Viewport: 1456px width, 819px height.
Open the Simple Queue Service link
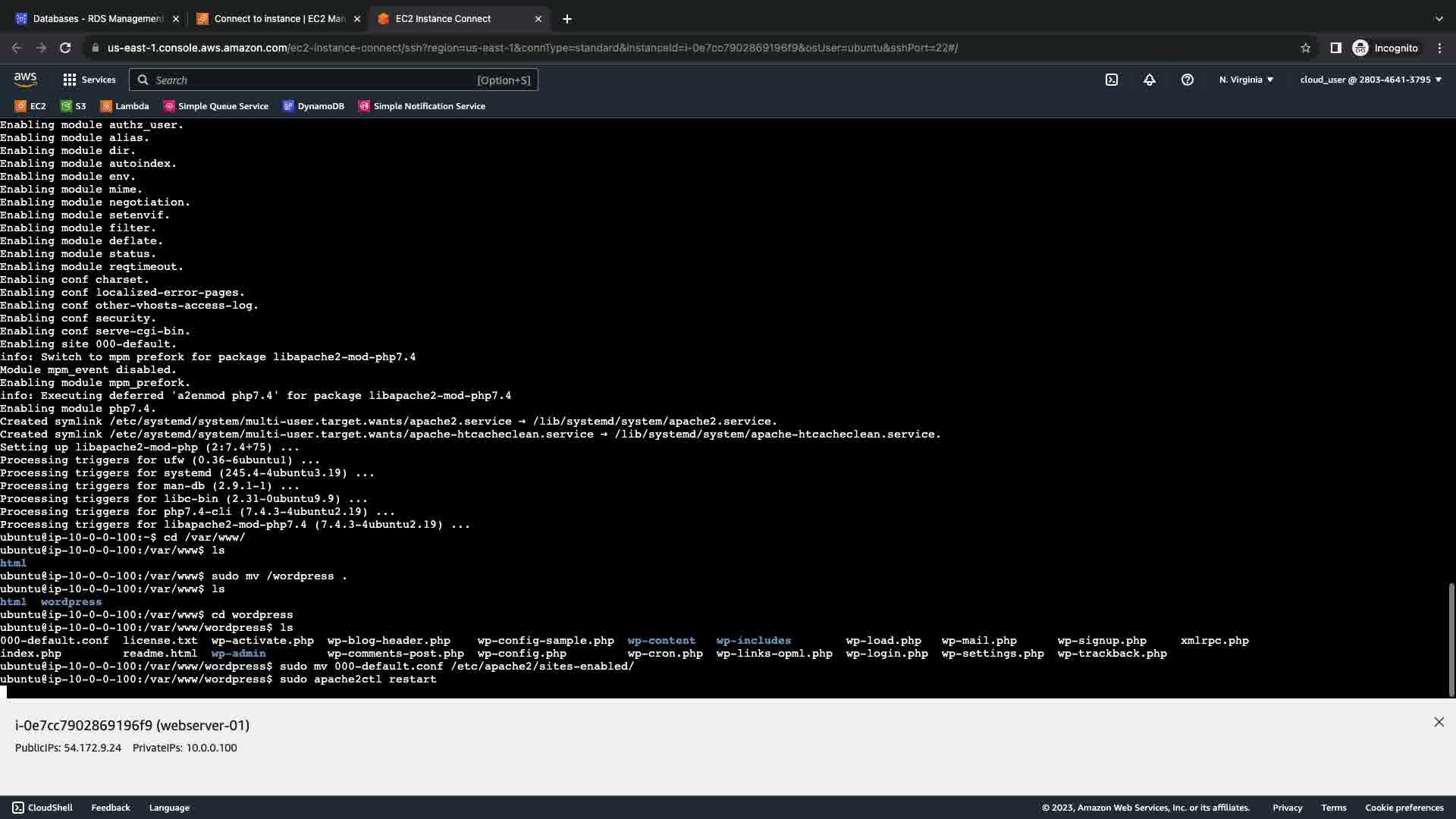pyautogui.click(x=216, y=106)
